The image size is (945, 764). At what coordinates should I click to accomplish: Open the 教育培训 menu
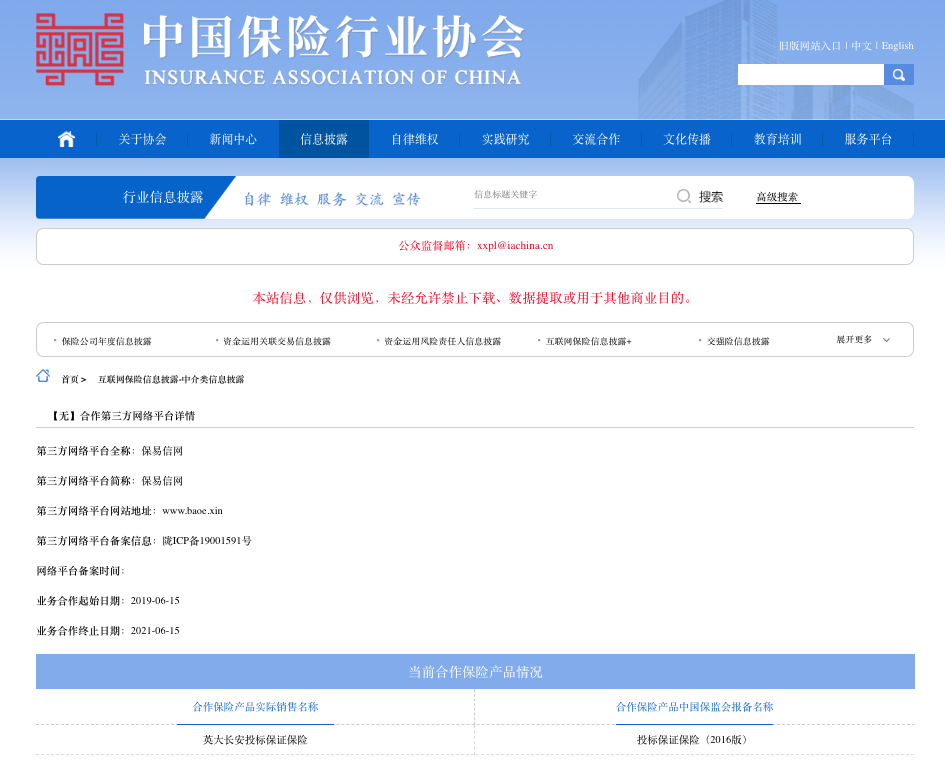pyautogui.click(x=777, y=139)
